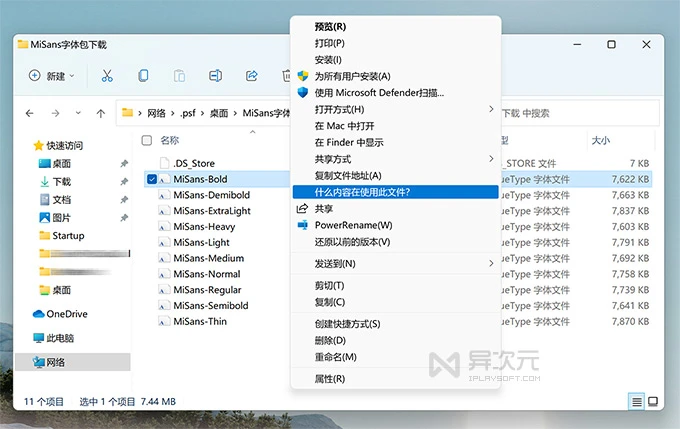The height and width of the screenshot is (429, 680).
Task: Select the .DS_Store file
Action: 194,163
